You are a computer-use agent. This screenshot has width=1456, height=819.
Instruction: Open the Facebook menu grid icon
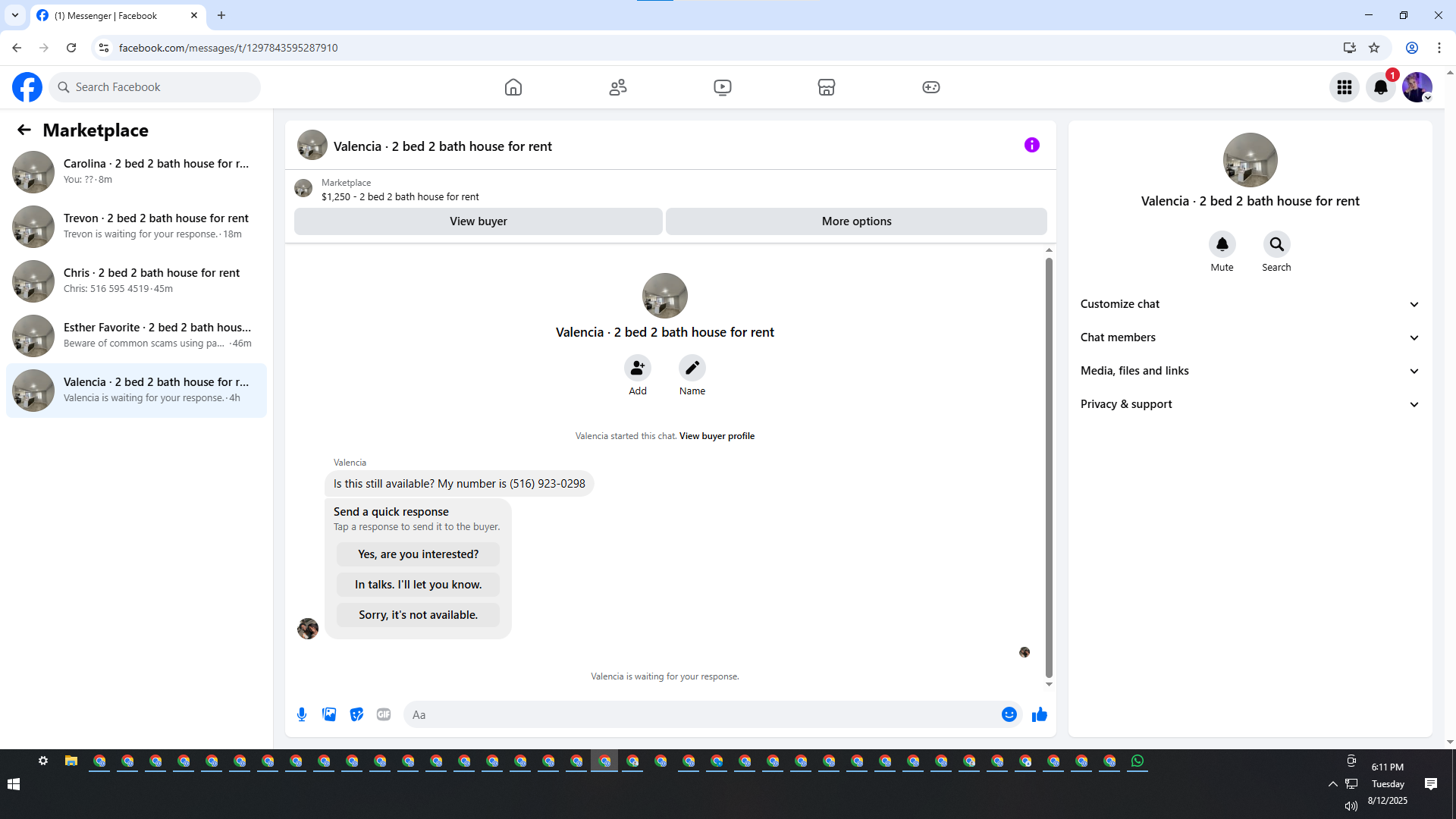[1344, 87]
